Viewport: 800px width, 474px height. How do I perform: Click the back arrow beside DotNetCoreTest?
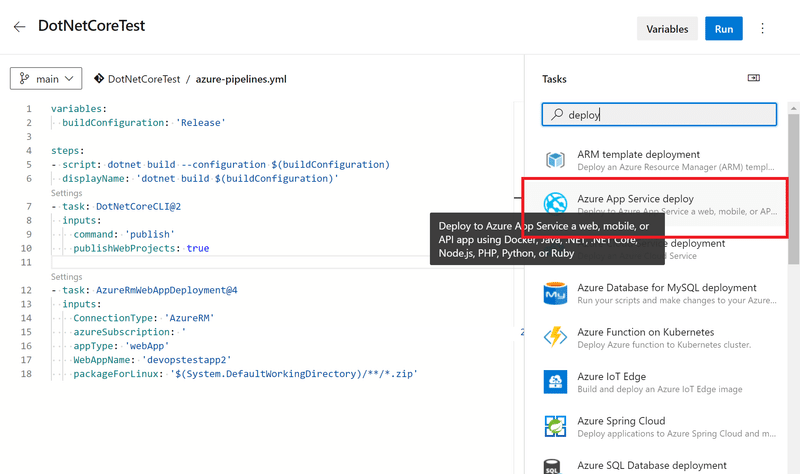(20, 28)
